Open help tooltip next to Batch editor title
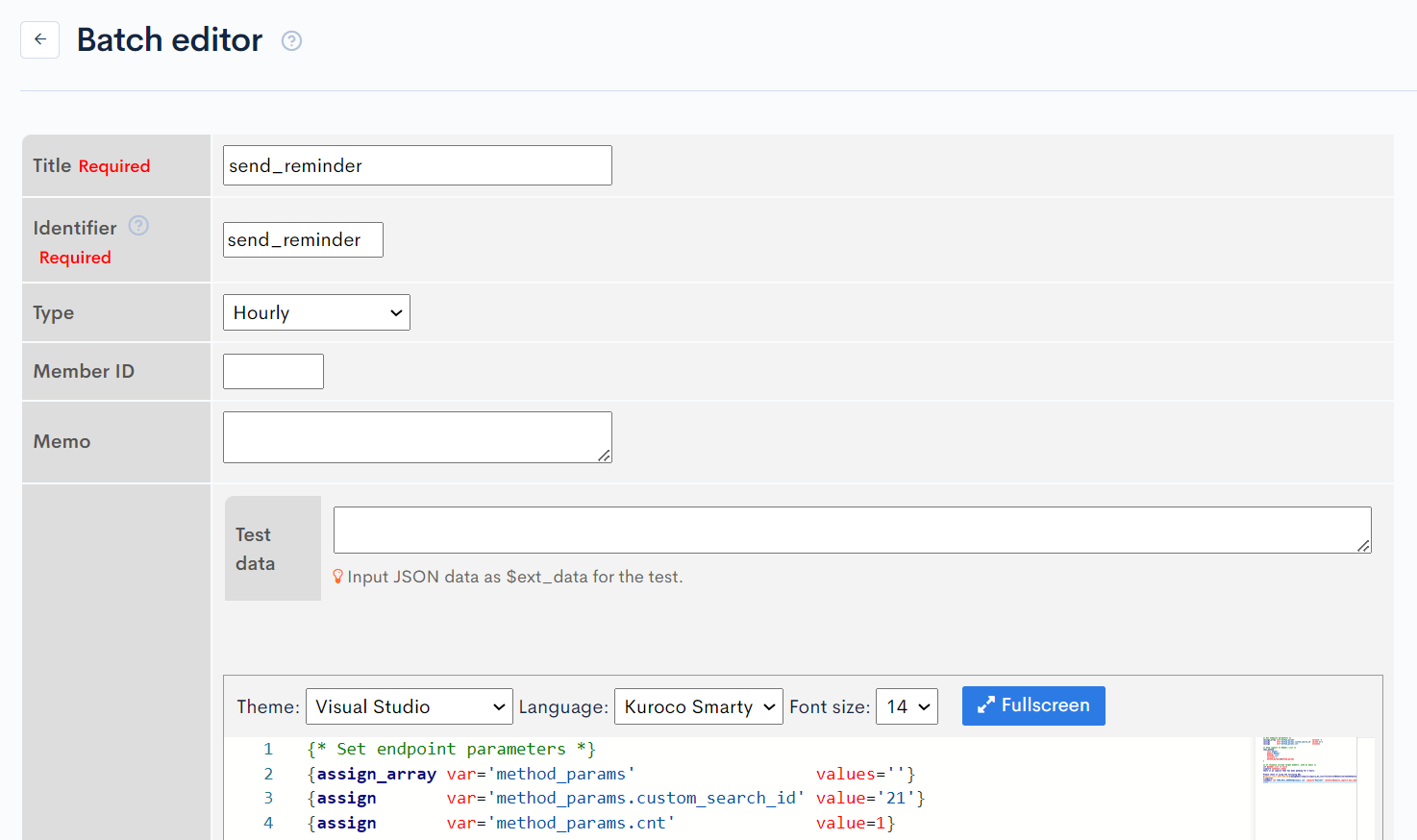 point(290,40)
